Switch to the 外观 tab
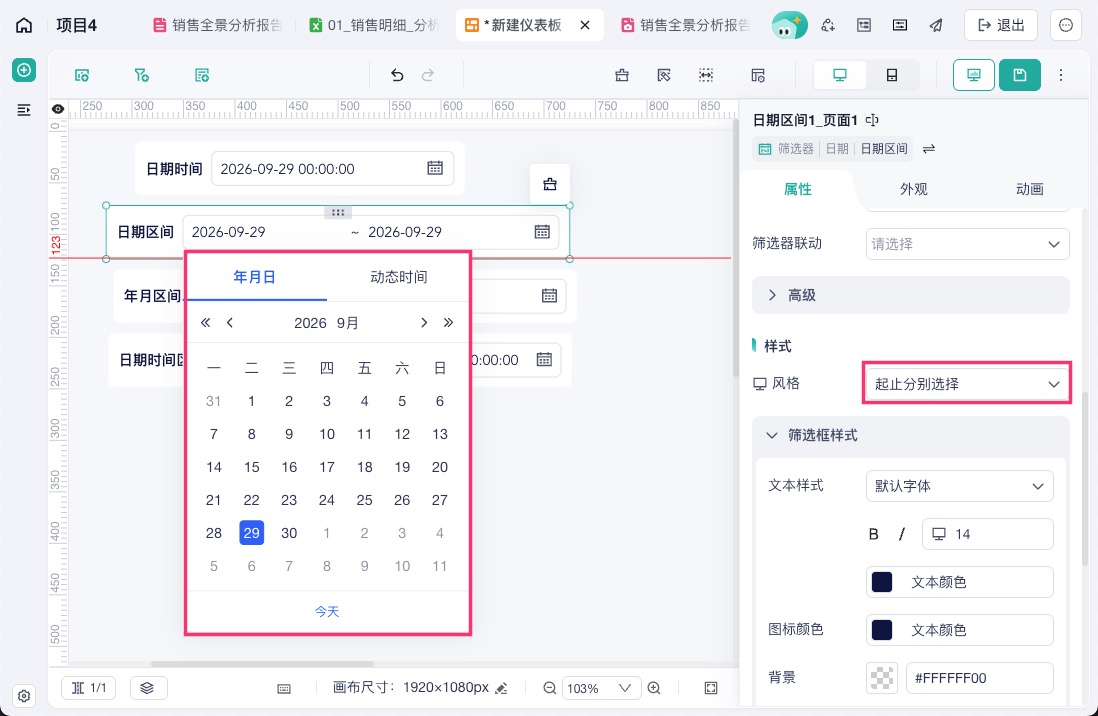 [914, 189]
